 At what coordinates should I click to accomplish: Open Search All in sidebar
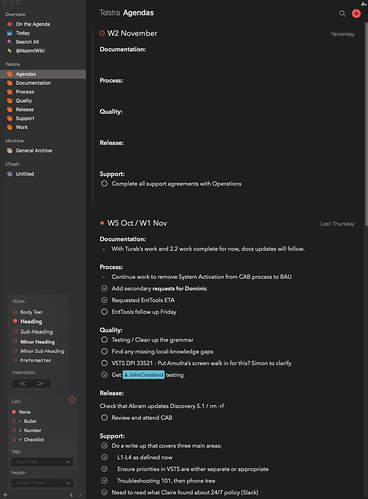(27, 42)
